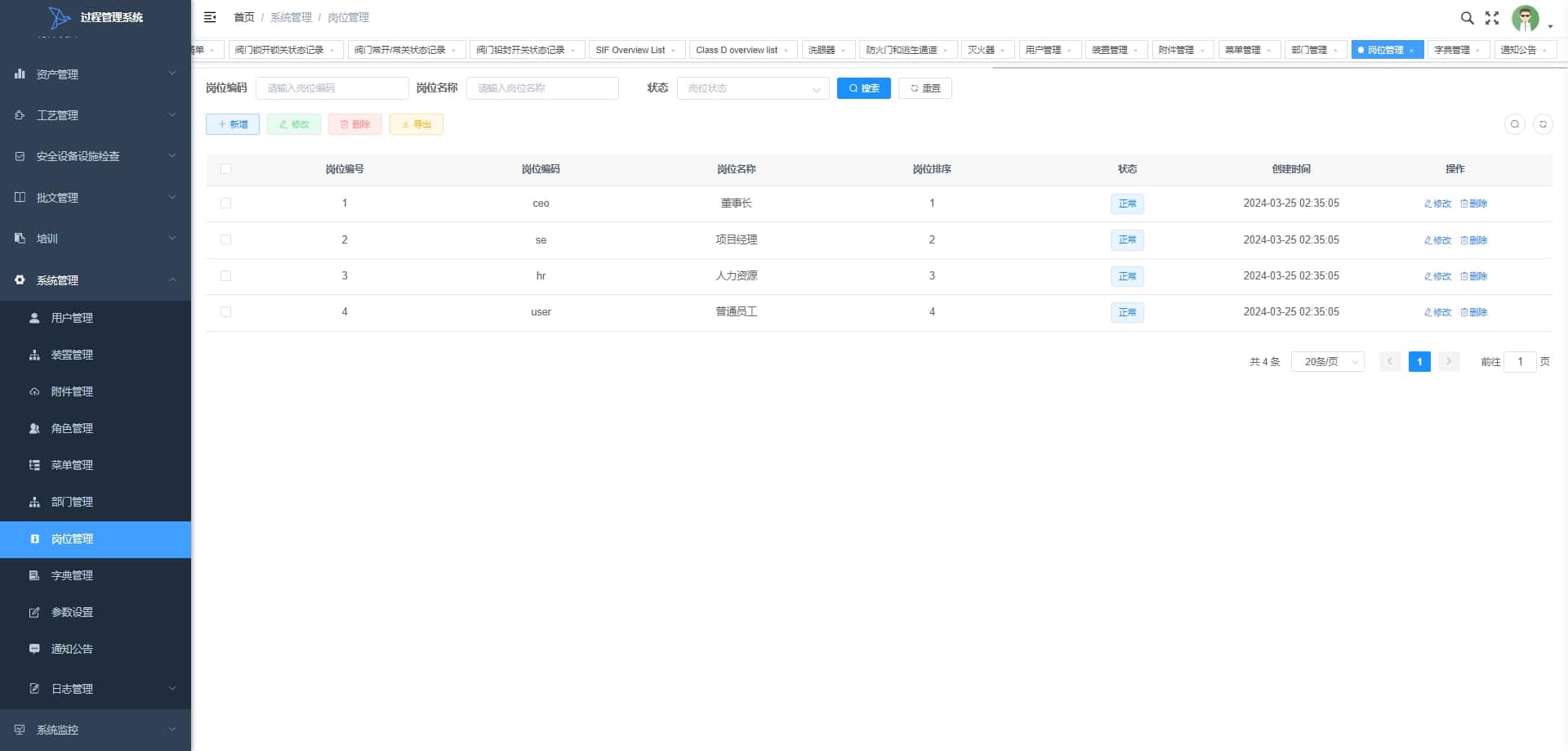Close the 字典管理 tab with its x

pos(1477,51)
